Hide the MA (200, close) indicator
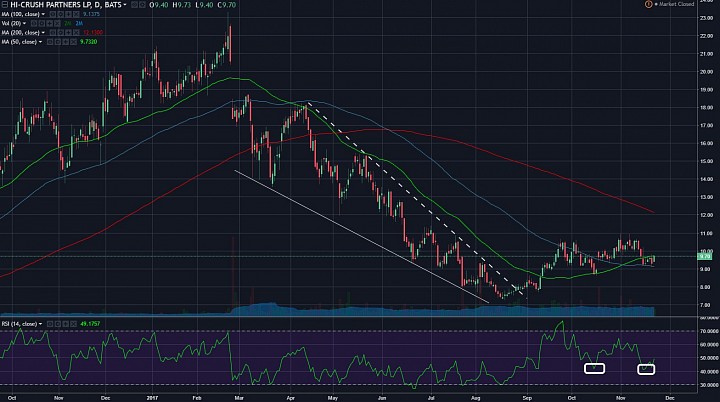 53,33
